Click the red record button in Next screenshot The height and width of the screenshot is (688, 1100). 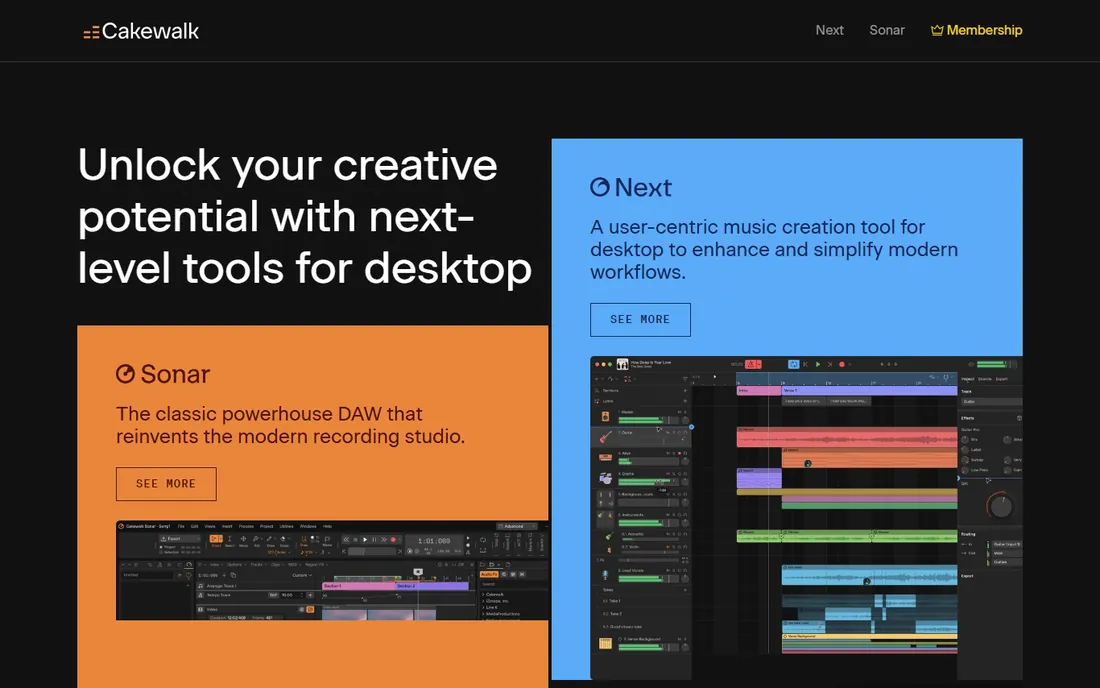pyautogui.click(x=842, y=365)
